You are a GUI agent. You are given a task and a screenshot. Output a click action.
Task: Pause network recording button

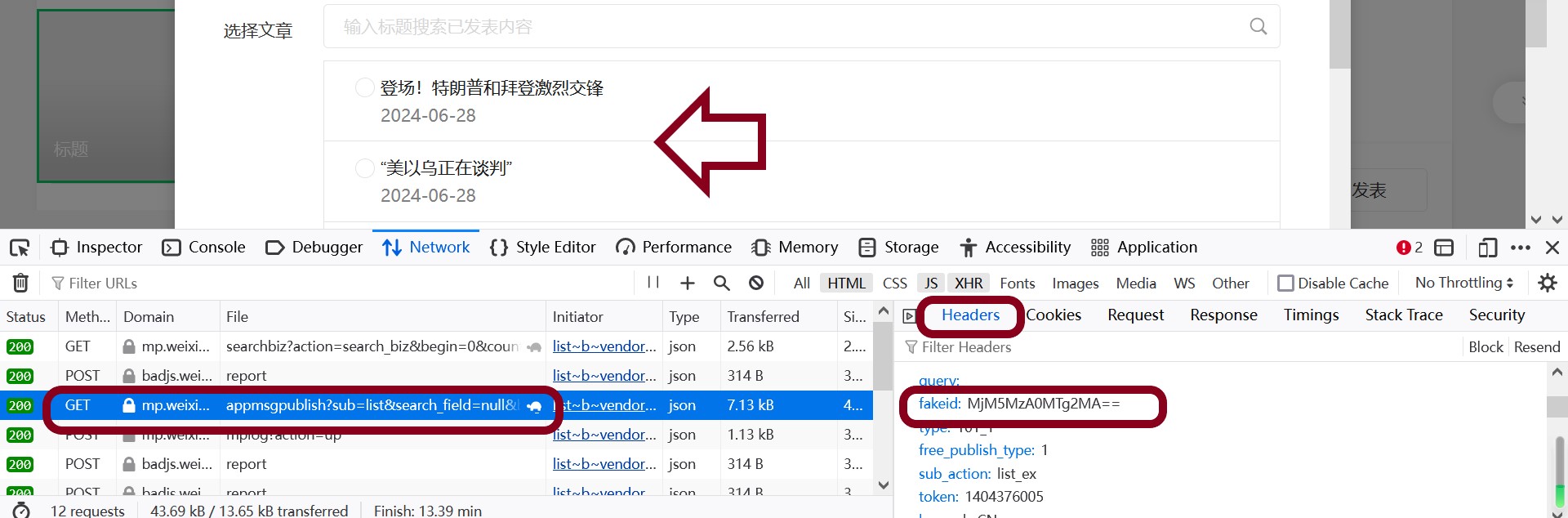pos(653,283)
